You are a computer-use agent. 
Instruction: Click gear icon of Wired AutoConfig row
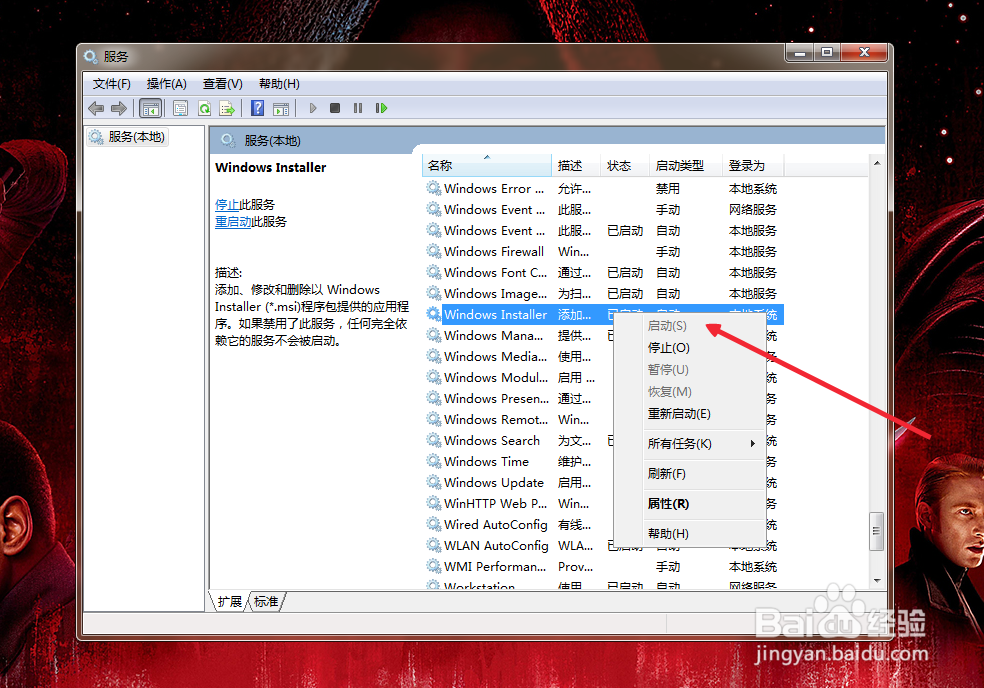point(434,524)
